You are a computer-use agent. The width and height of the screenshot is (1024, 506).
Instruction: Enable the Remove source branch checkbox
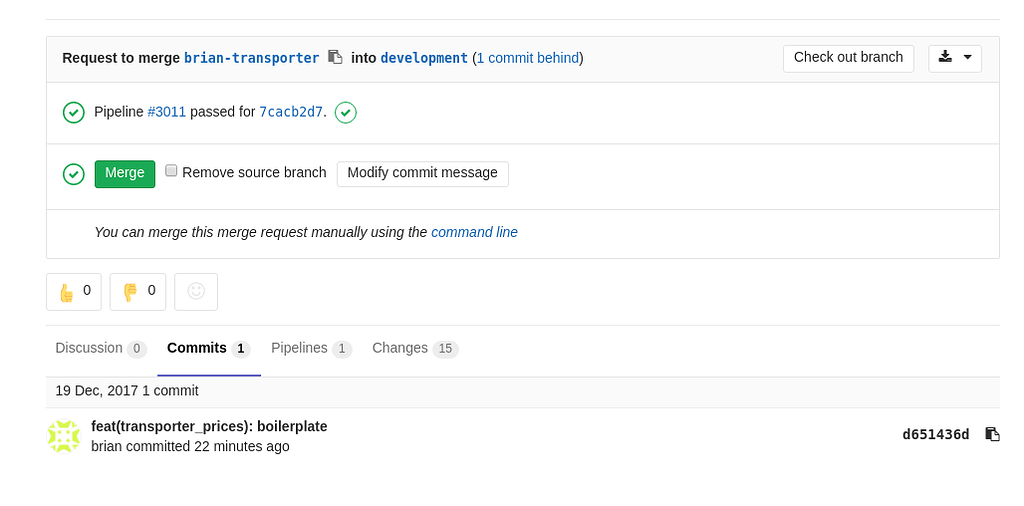pyautogui.click(x=171, y=171)
